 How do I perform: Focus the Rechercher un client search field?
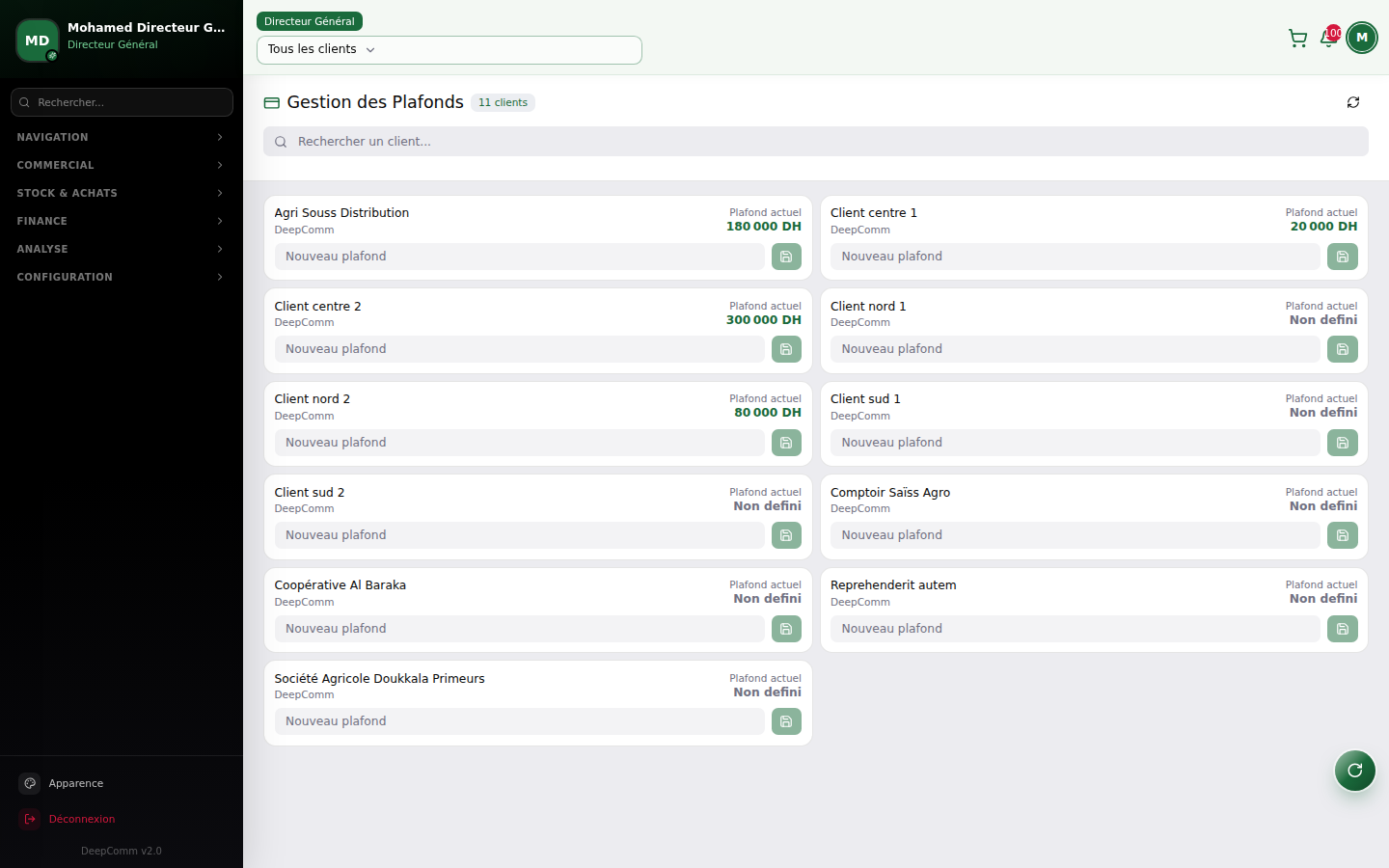point(816,142)
